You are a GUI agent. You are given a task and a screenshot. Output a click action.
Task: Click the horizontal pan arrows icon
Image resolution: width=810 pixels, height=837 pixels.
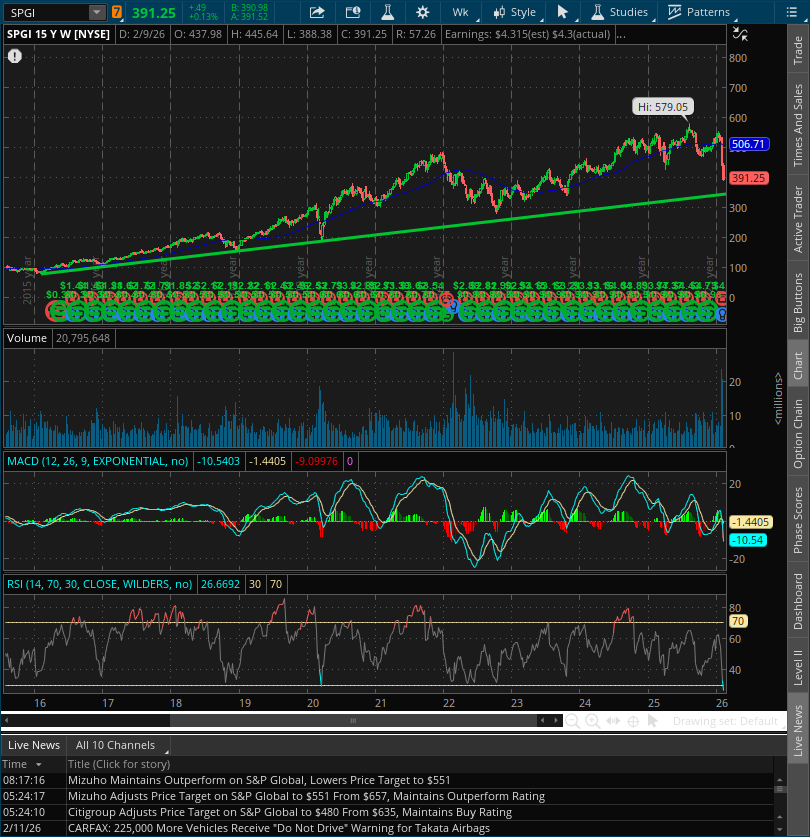pos(613,721)
